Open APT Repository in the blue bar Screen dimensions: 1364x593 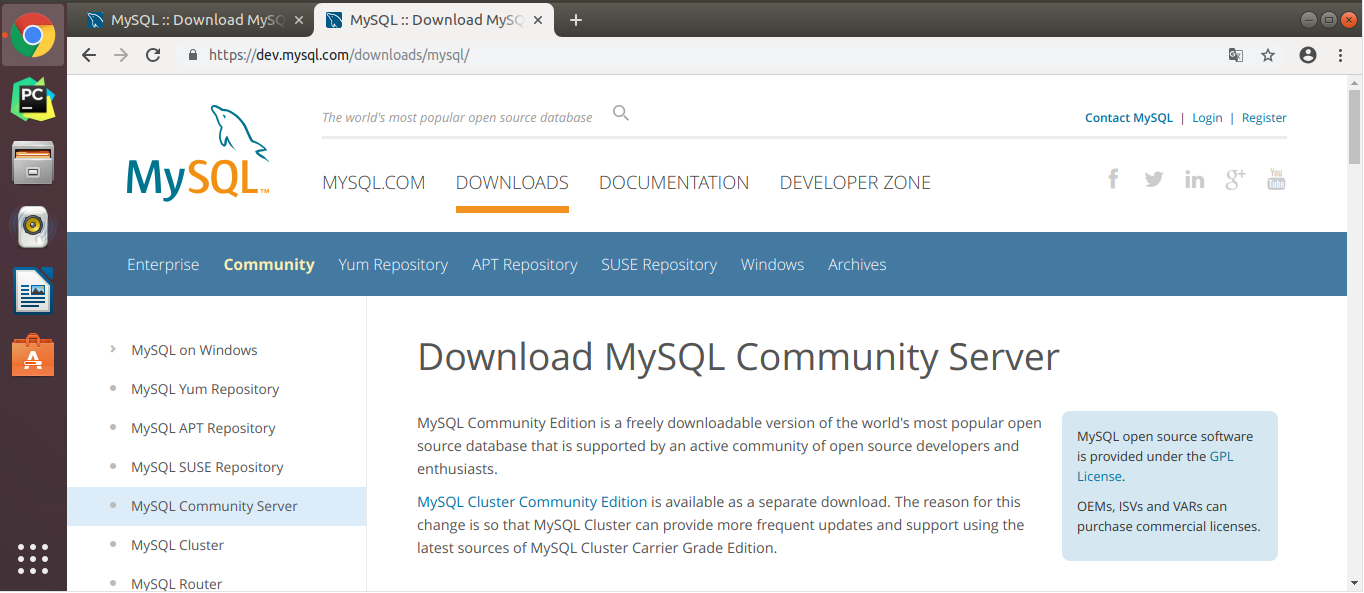coord(525,265)
